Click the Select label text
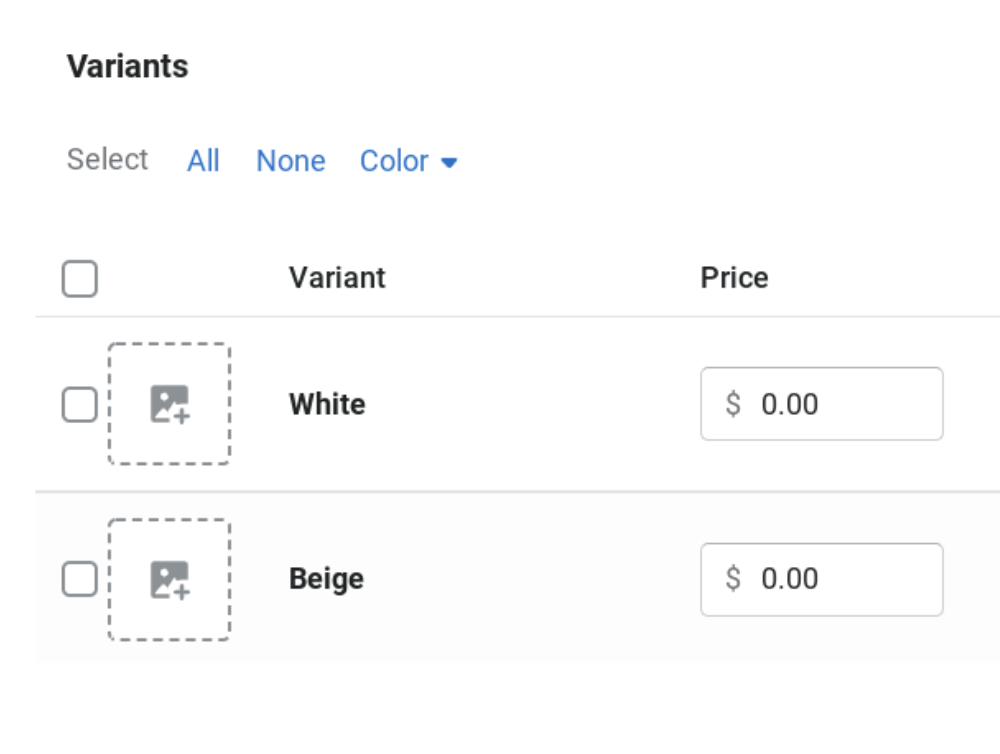 click(107, 159)
